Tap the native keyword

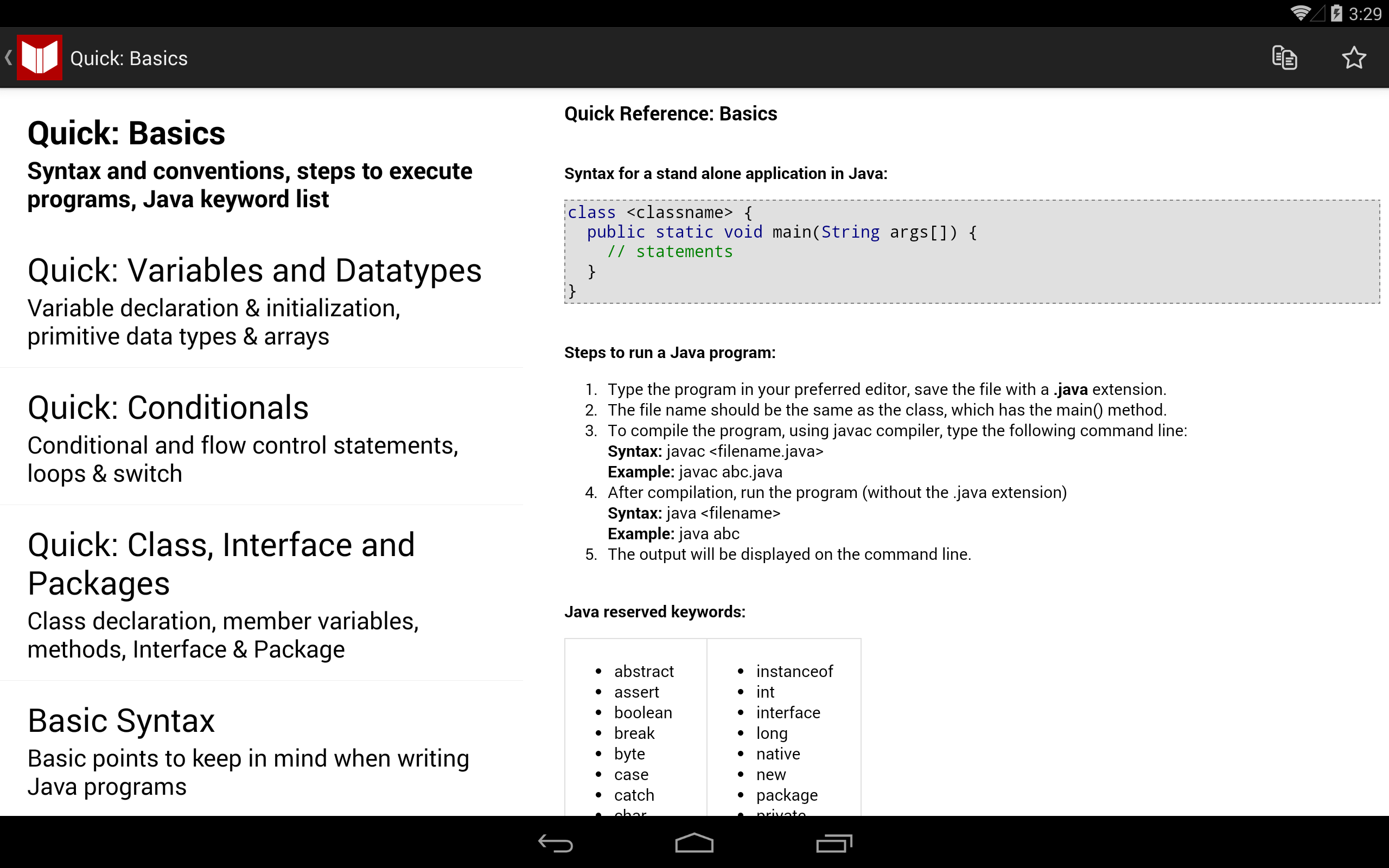tap(778, 754)
